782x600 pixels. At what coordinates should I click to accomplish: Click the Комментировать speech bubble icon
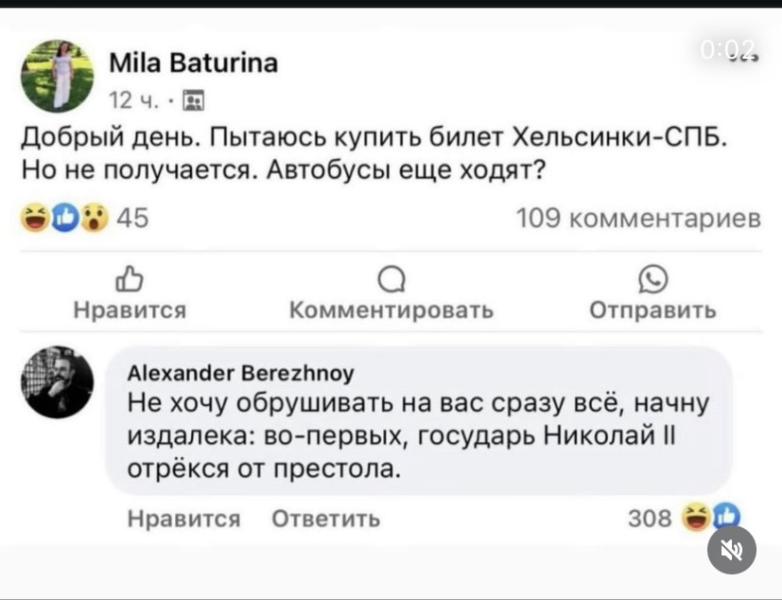(390, 282)
